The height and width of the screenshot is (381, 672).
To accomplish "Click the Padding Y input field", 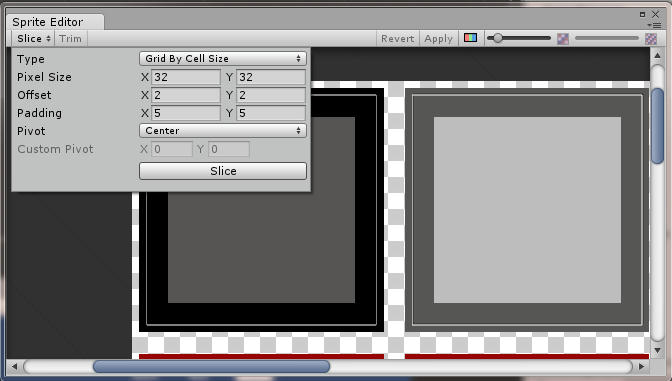I will click(x=271, y=113).
